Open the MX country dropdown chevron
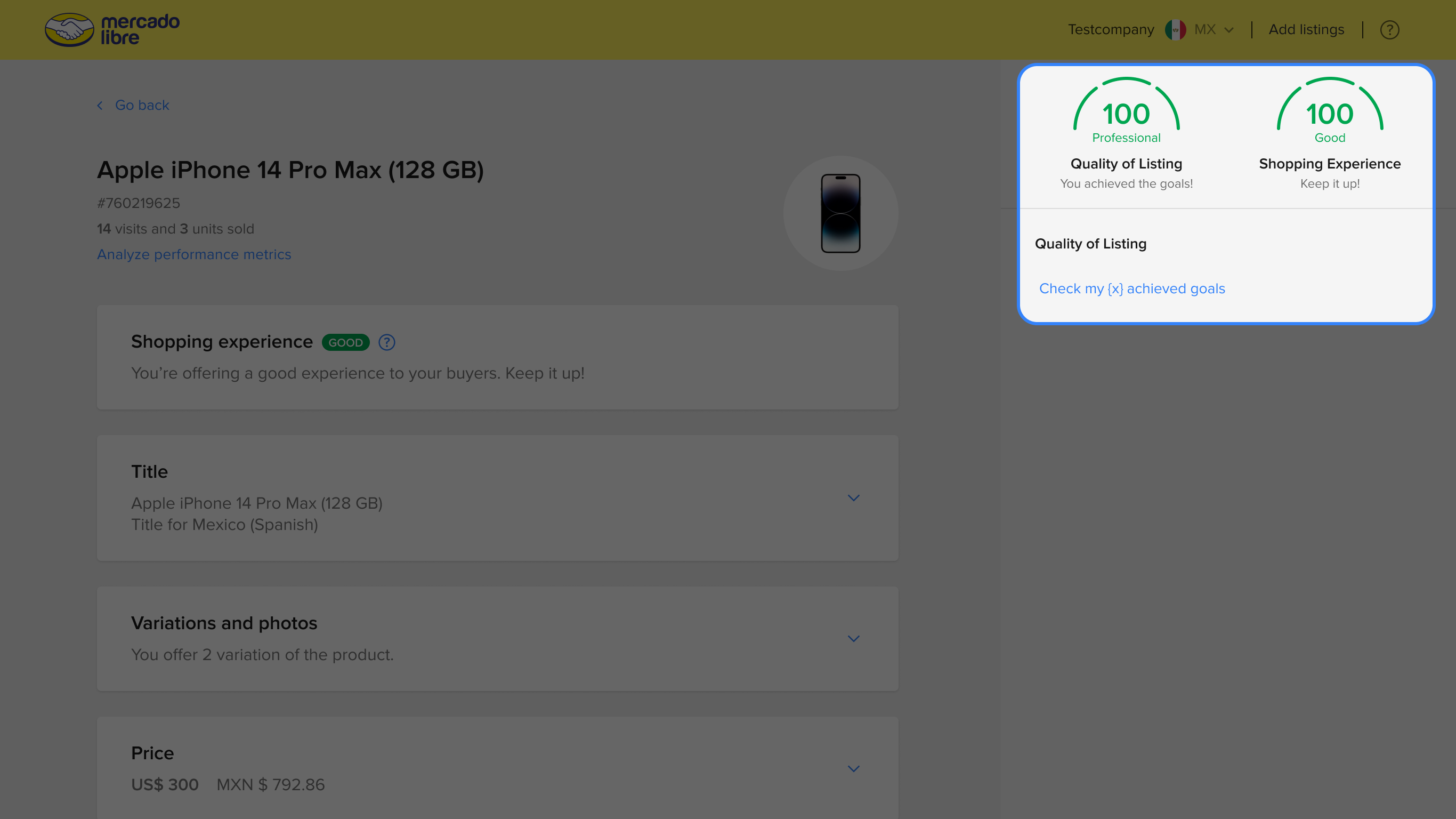 click(1229, 30)
